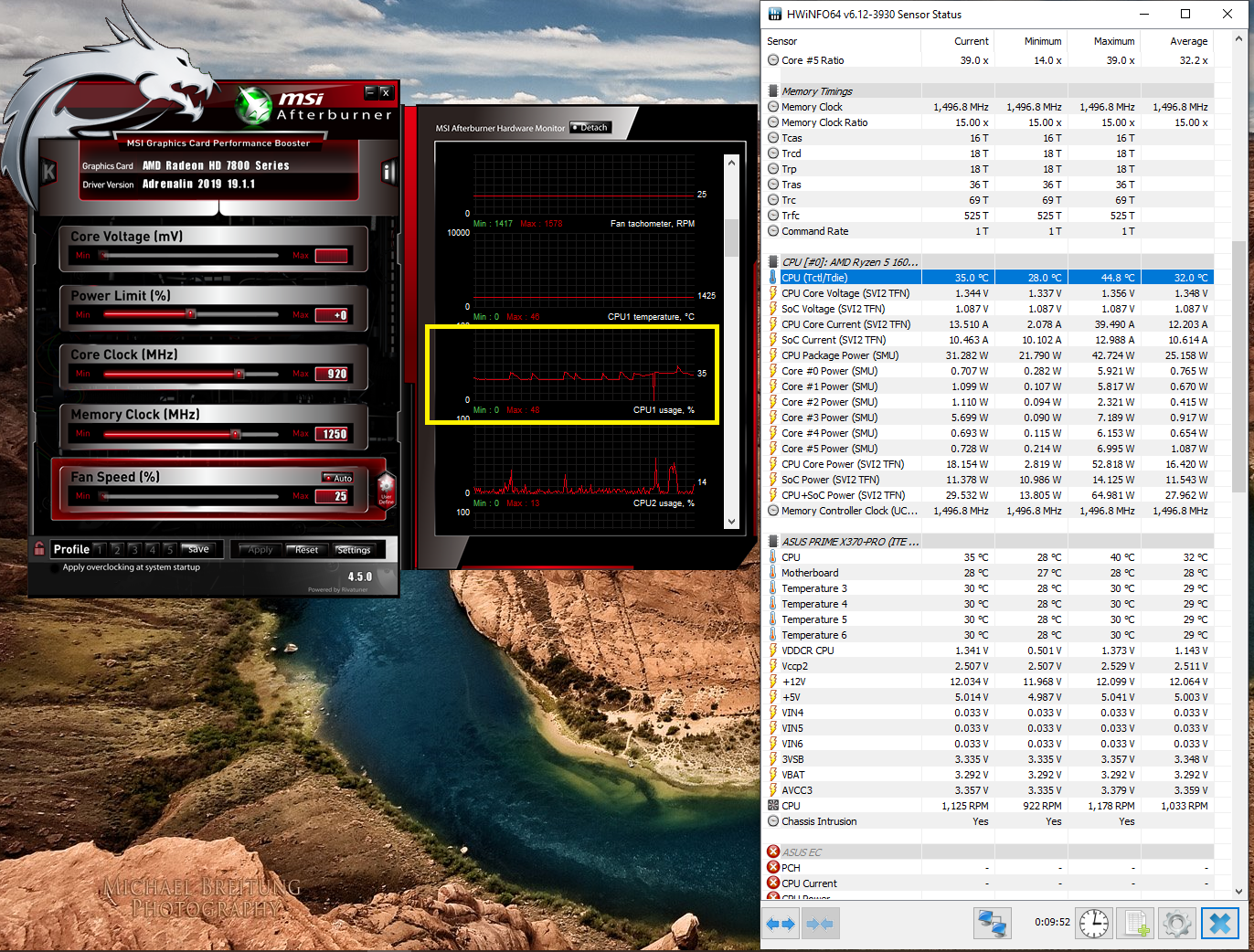Screen dimensions: 1254x952
Task: Click the expand columns blue arrows button in HWiNFO
Action: click(x=780, y=924)
